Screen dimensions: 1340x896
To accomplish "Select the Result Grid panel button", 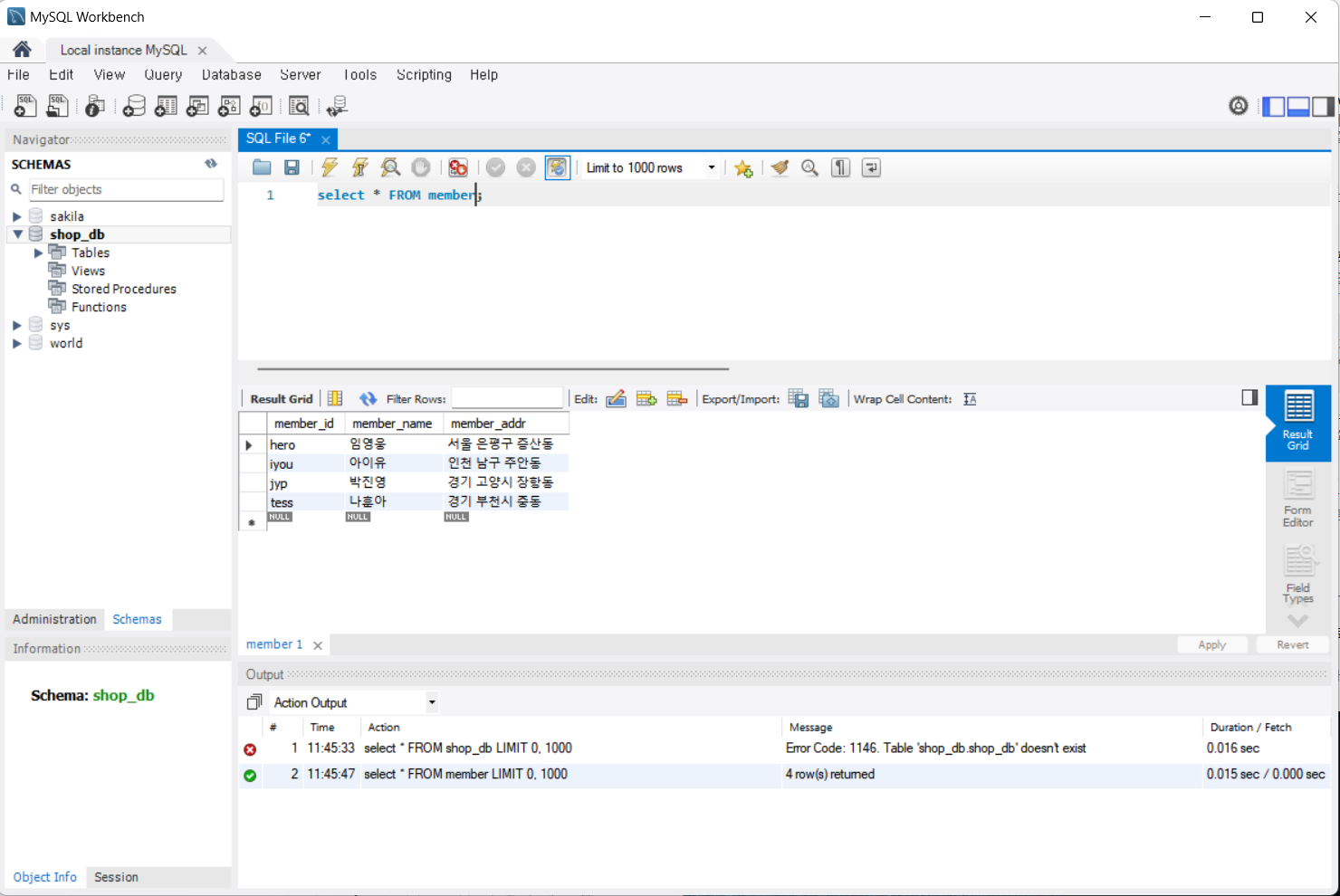I will pos(1298,424).
